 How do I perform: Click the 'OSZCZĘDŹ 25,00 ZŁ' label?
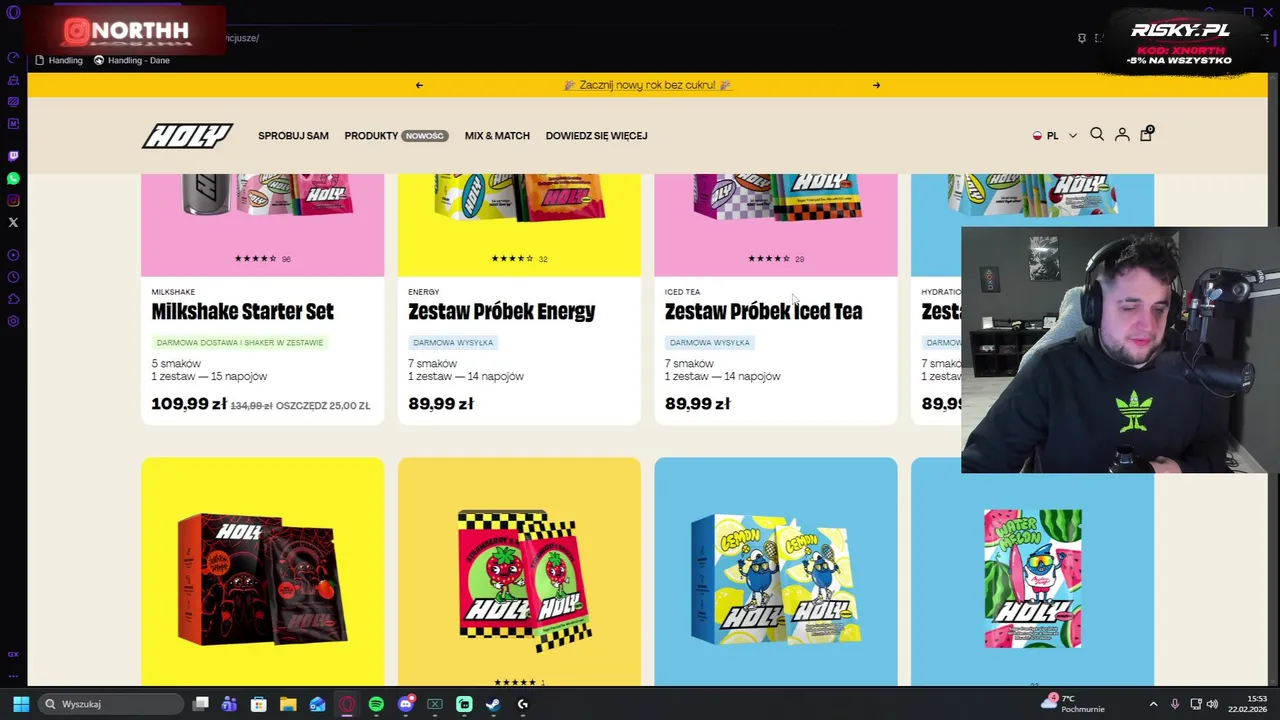[x=323, y=406]
